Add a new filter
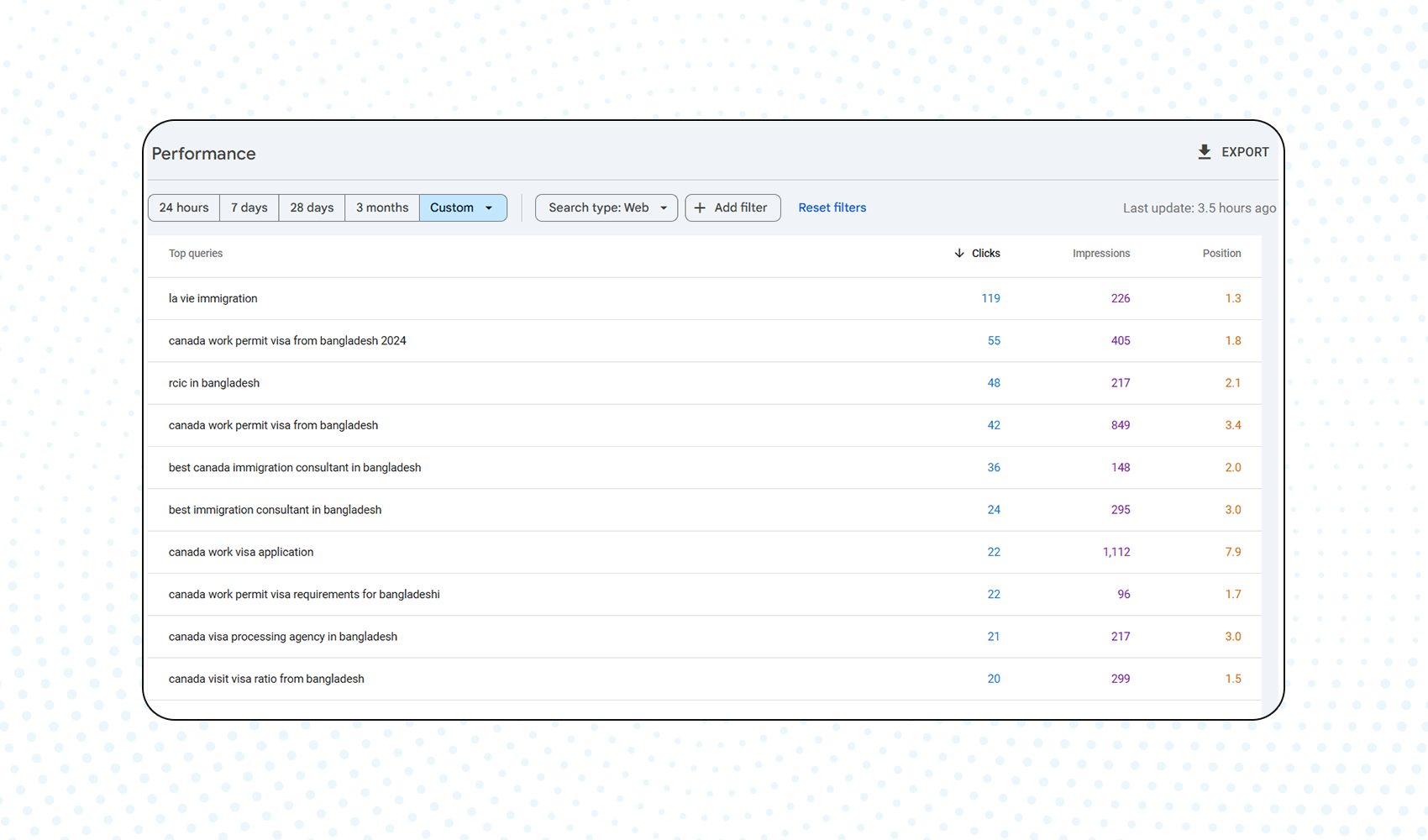Viewport: 1428px width, 840px height. point(732,207)
